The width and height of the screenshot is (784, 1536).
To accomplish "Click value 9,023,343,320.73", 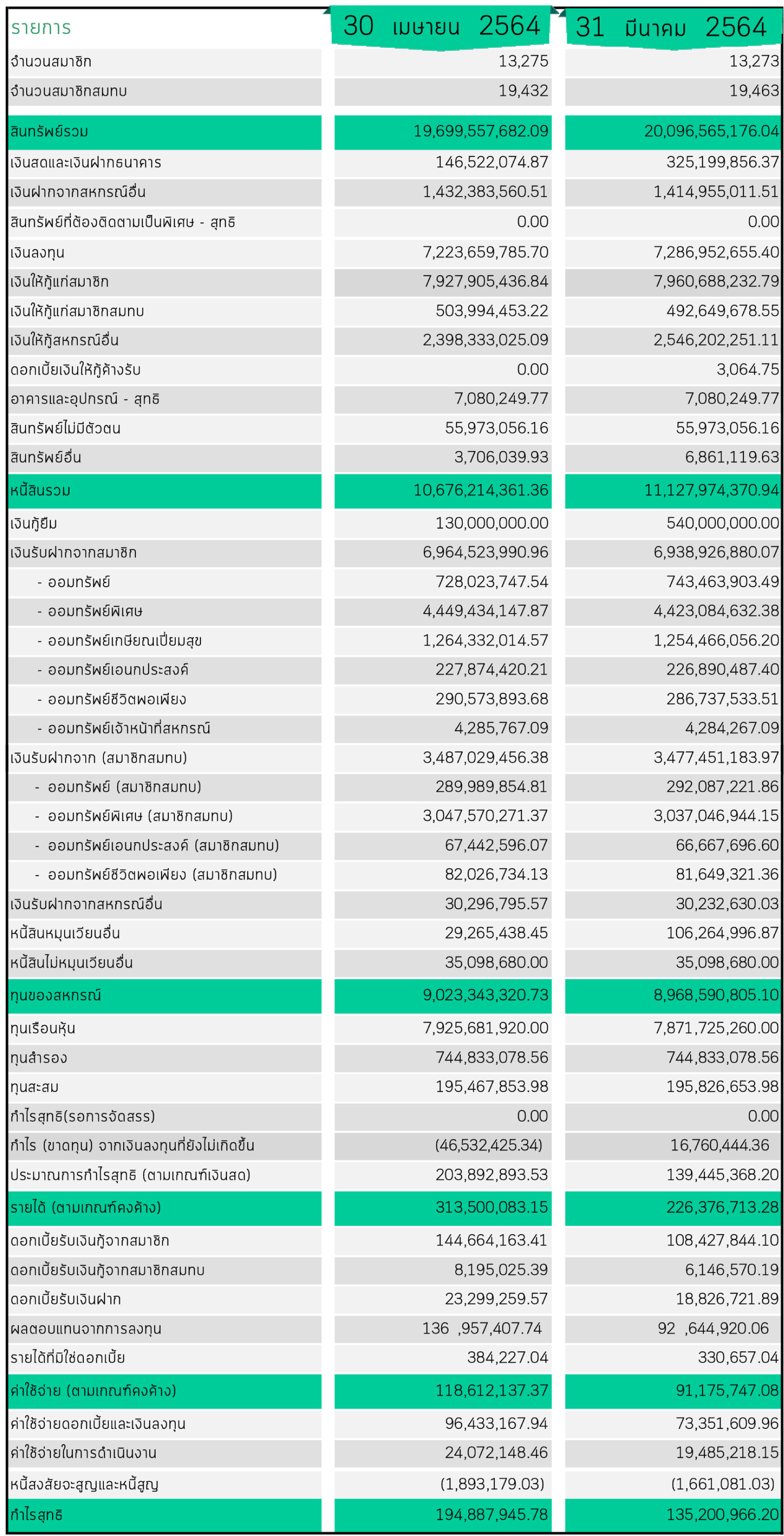I will [x=486, y=995].
